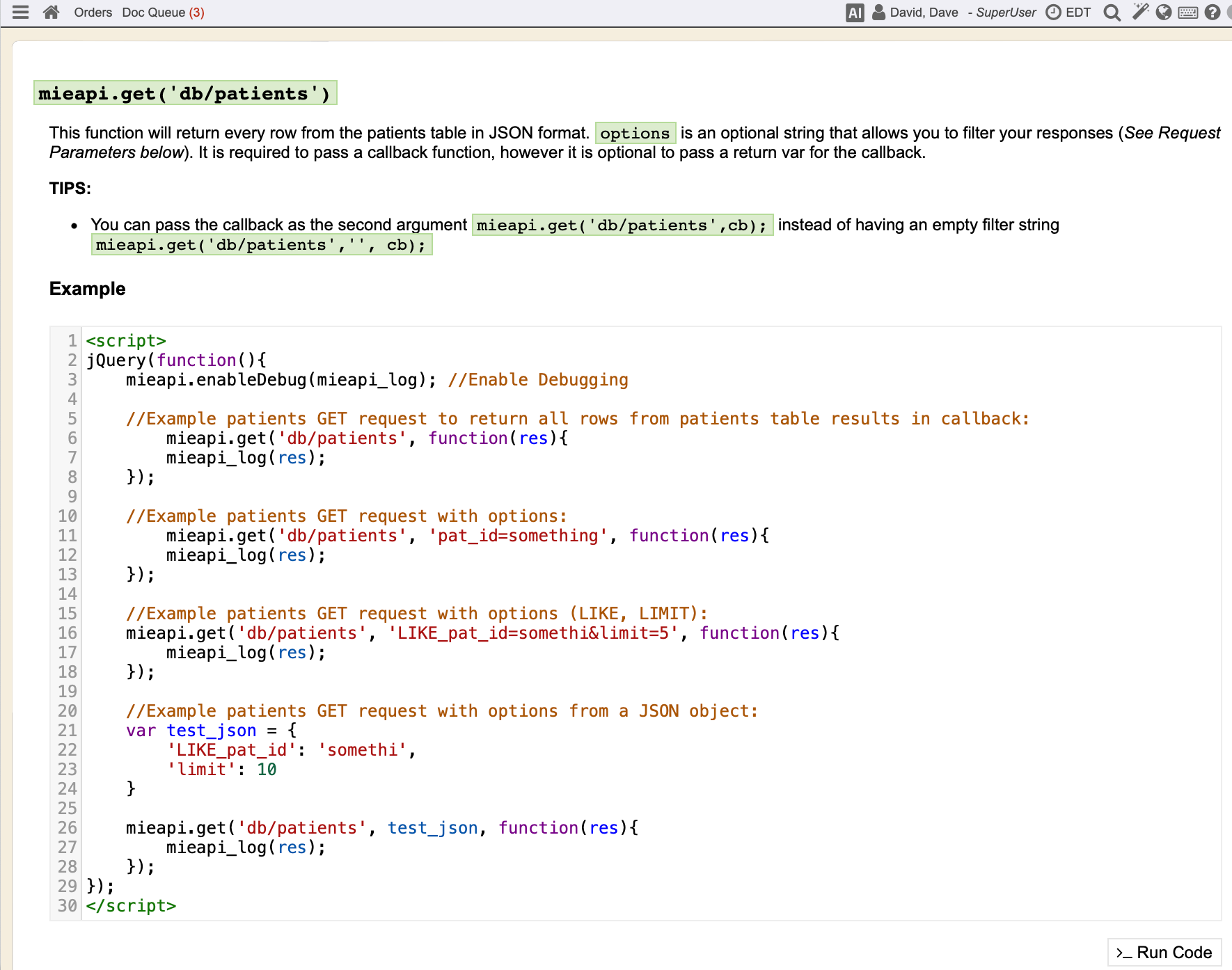Open the hamburger main menu

[x=21, y=13]
